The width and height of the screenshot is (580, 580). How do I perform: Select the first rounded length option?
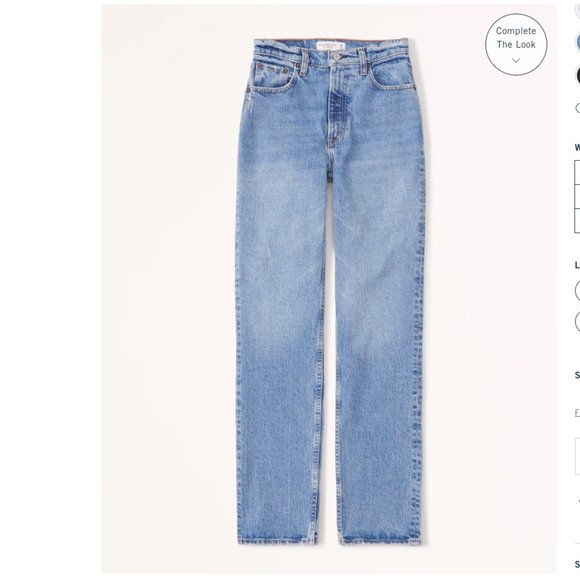point(577,291)
